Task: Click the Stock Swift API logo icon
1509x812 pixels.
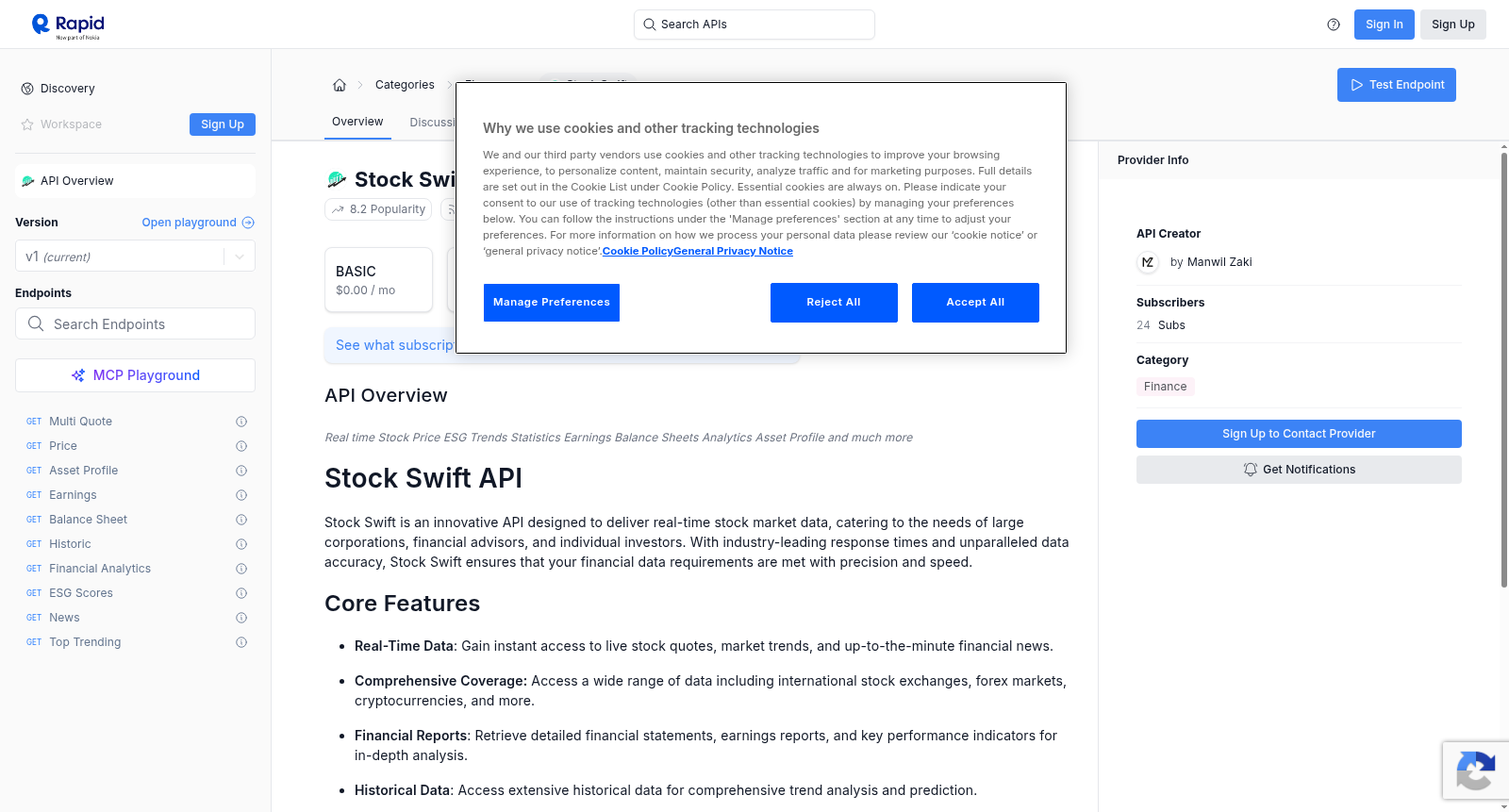Action: tap(336, 179)
